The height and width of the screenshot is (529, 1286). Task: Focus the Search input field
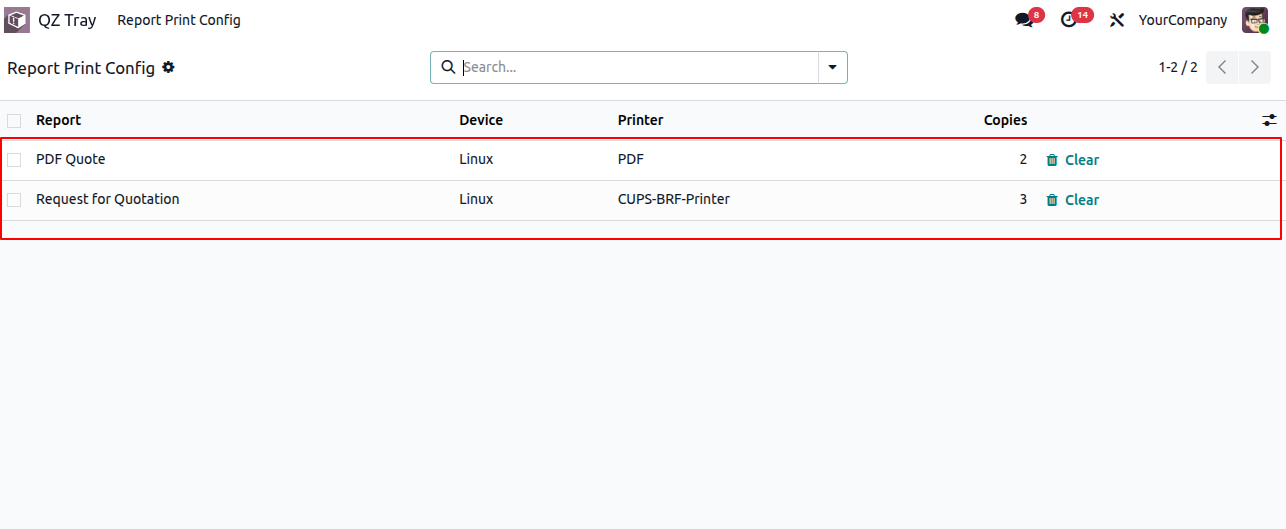point(638,67)
